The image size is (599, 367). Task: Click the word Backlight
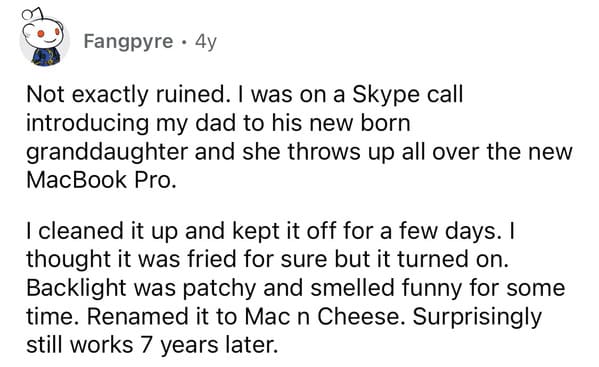point(76,289)
